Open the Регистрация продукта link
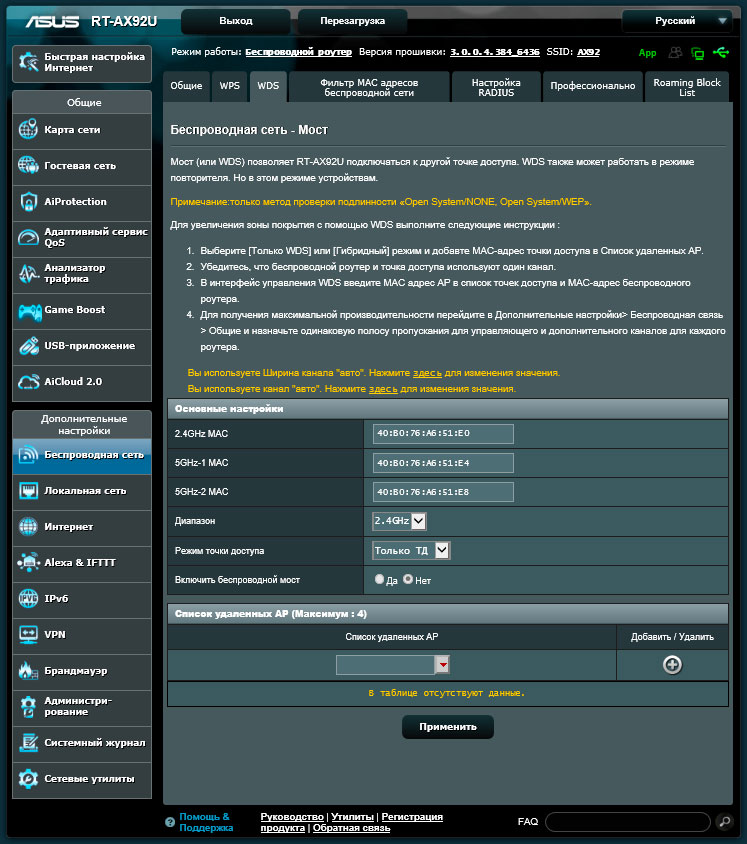 coord(352,822)
